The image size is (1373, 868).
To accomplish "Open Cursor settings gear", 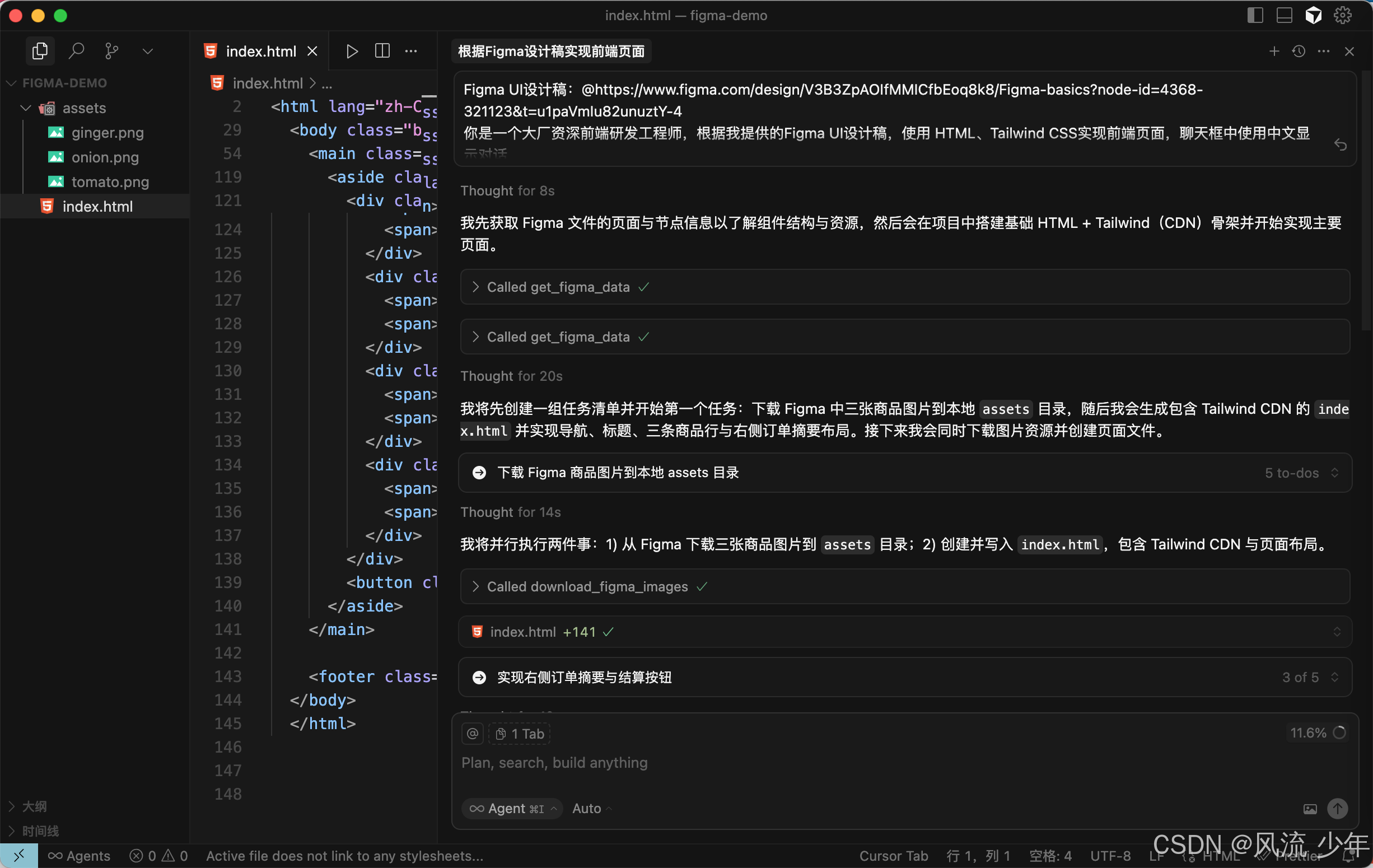I will (x=1343, y=15).
